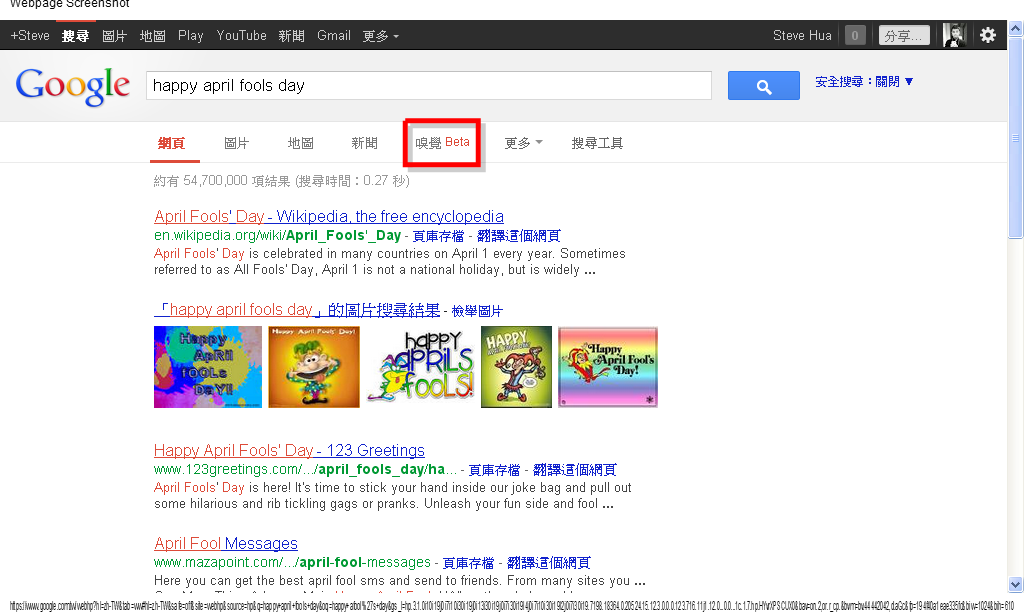Open Happy April Fools' Day - 123 Greetings result
This screenshot has width=1024, height=612.
[x=289, y=450]
